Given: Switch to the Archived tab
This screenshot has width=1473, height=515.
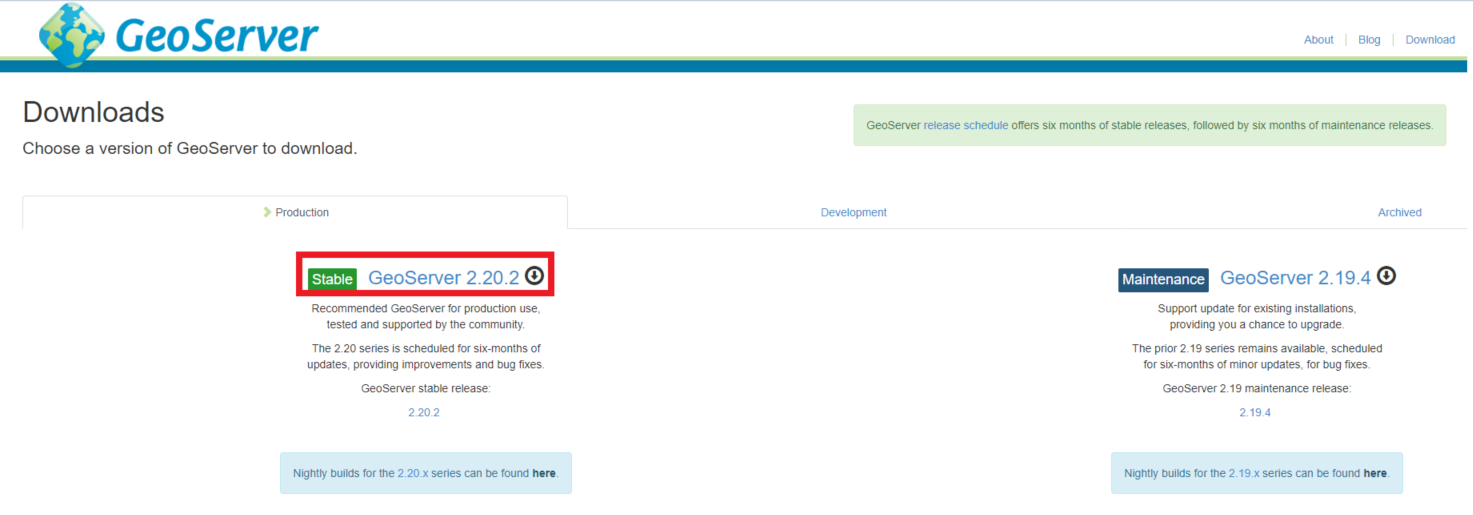Looking at the screenshot, I should pos(1399,212).
